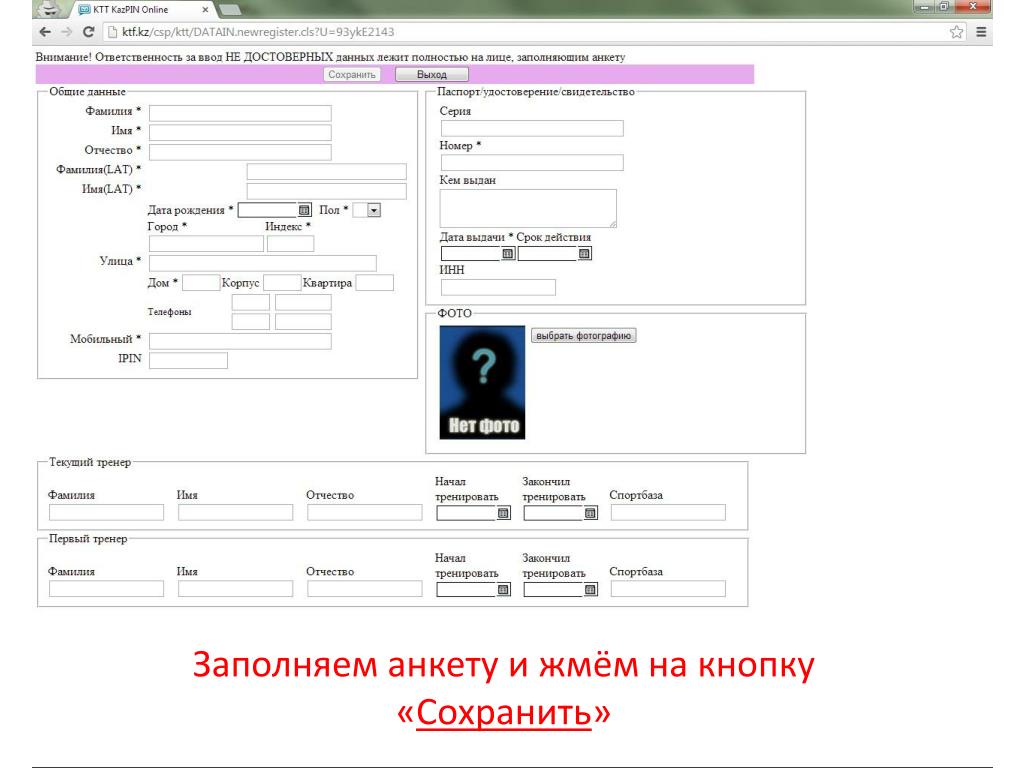
Task: Click the Мобильный input field
Action: (240, 341)
